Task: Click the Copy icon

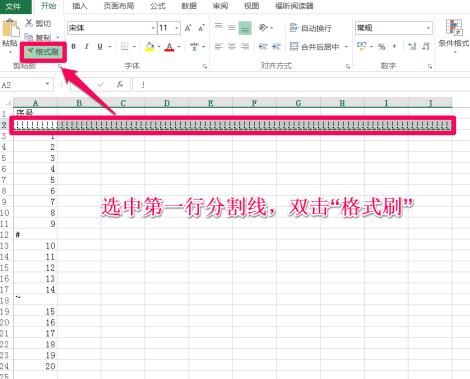Action: 29,37
